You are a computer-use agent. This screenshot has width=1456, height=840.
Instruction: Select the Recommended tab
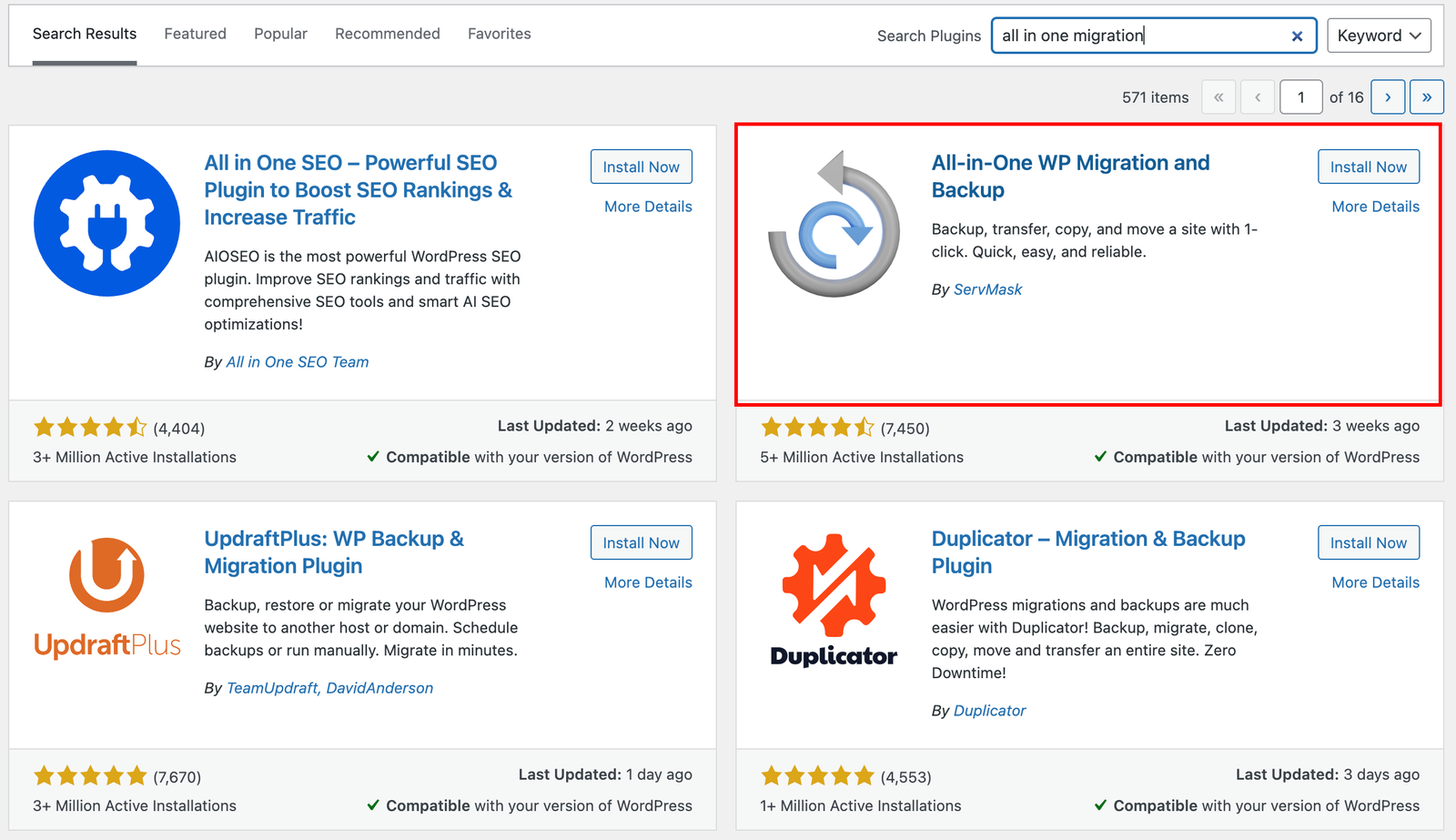[387, 34]
